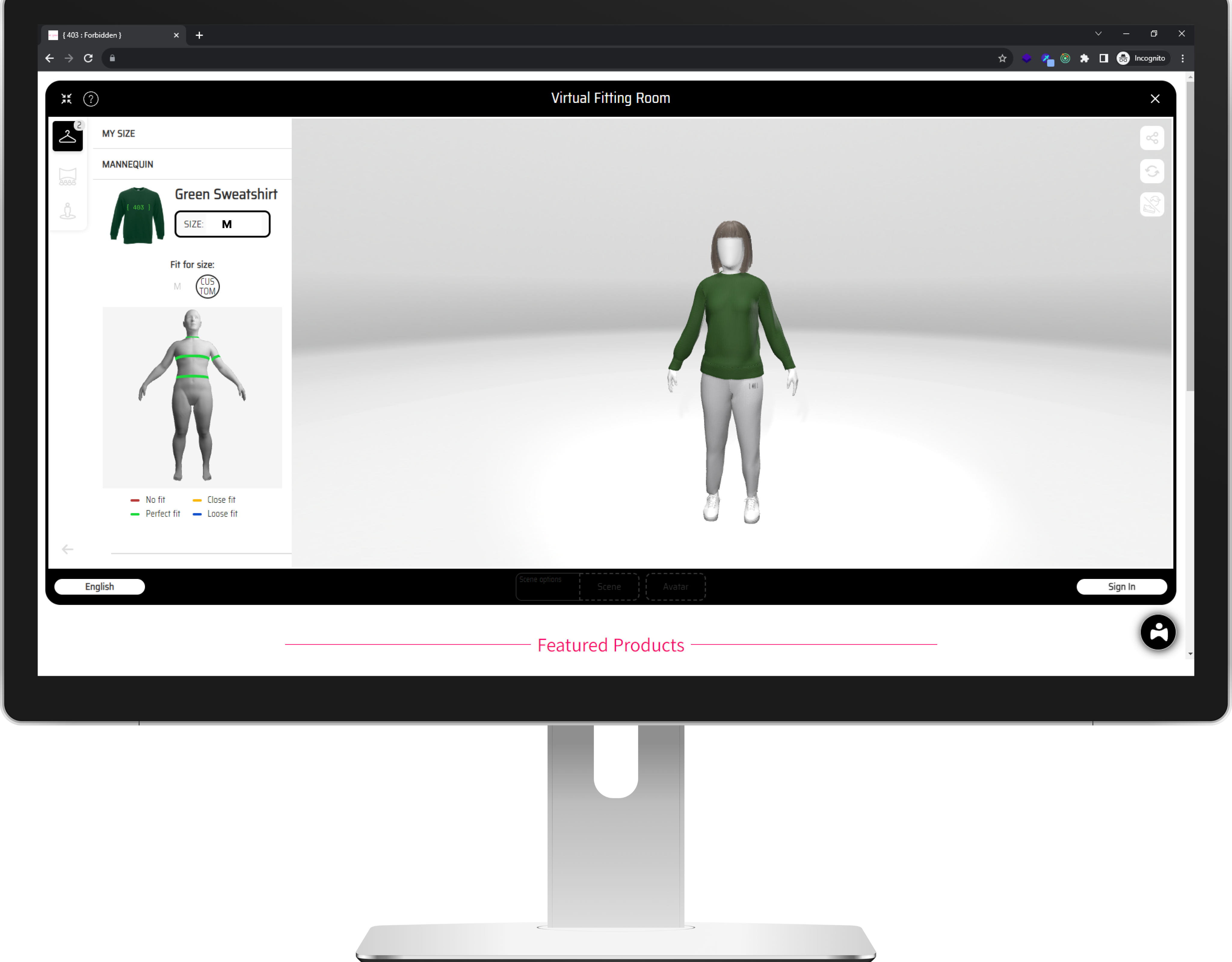The width and height of the screenshot is (1232, 962).
Task: Open the help question mark icon
Action: (x=91, y=99)
